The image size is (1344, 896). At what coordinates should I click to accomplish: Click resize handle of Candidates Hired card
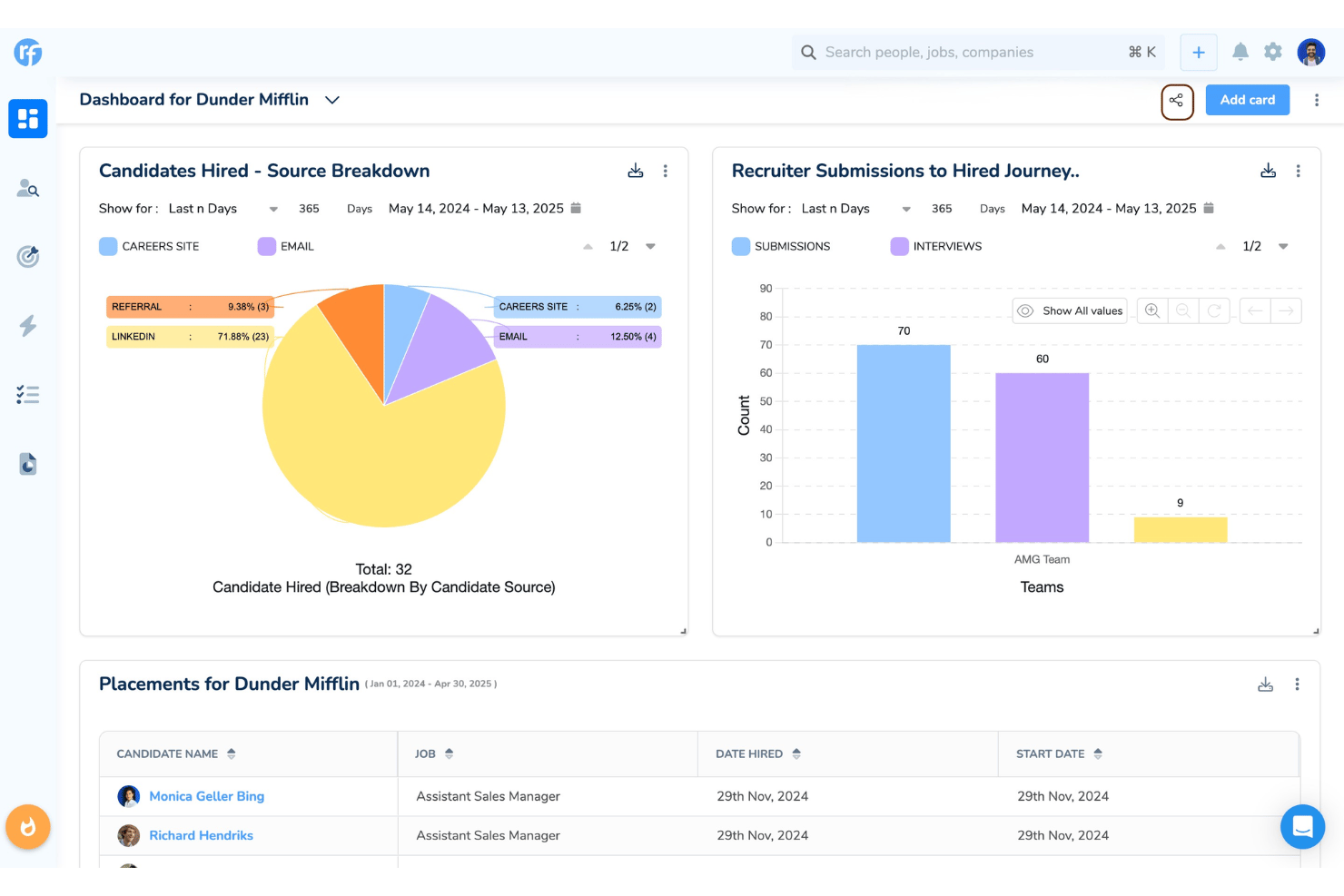click(683, 631)
